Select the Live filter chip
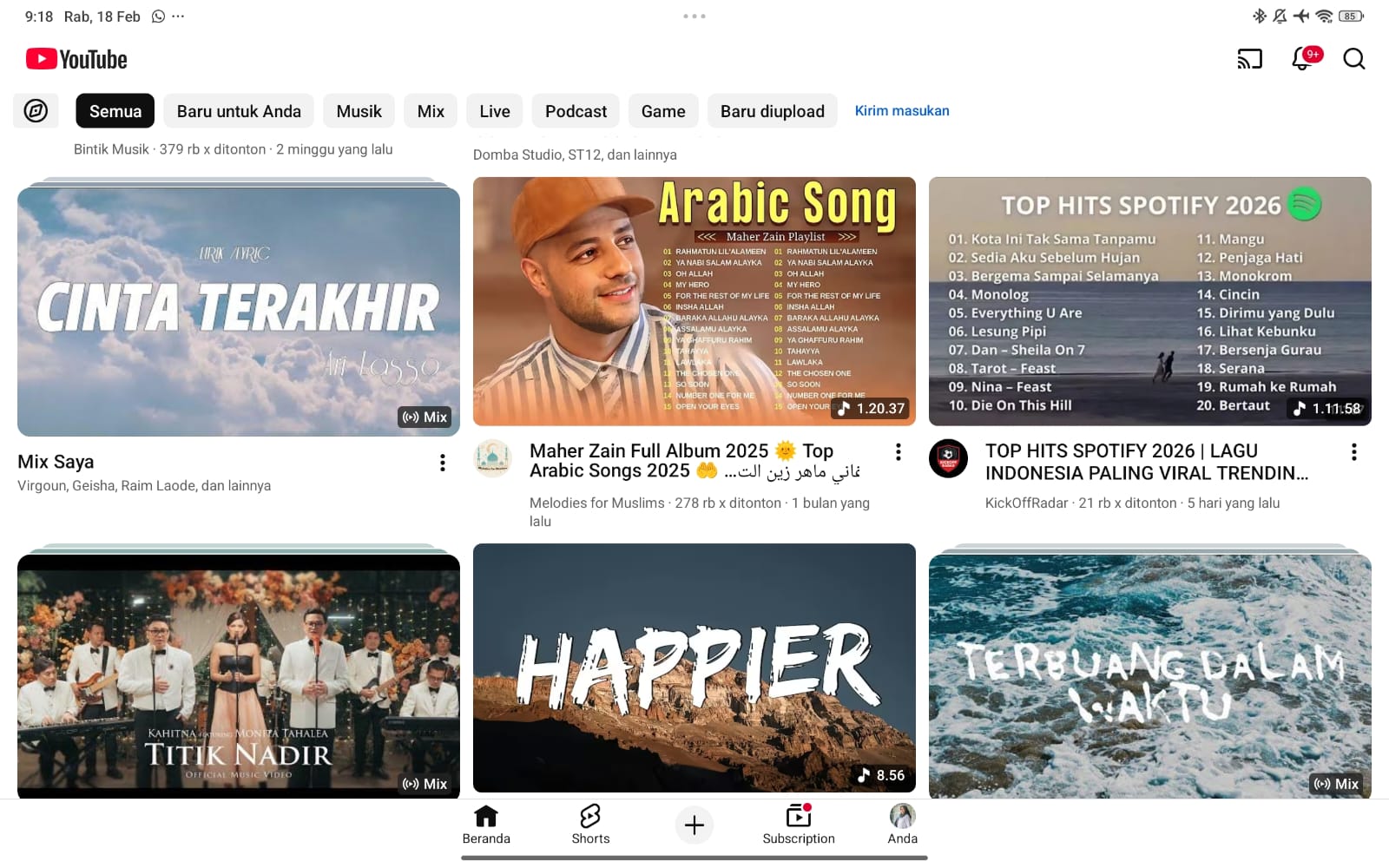The width and height of the screenshot is (1389, 868). tap(494, 111)
